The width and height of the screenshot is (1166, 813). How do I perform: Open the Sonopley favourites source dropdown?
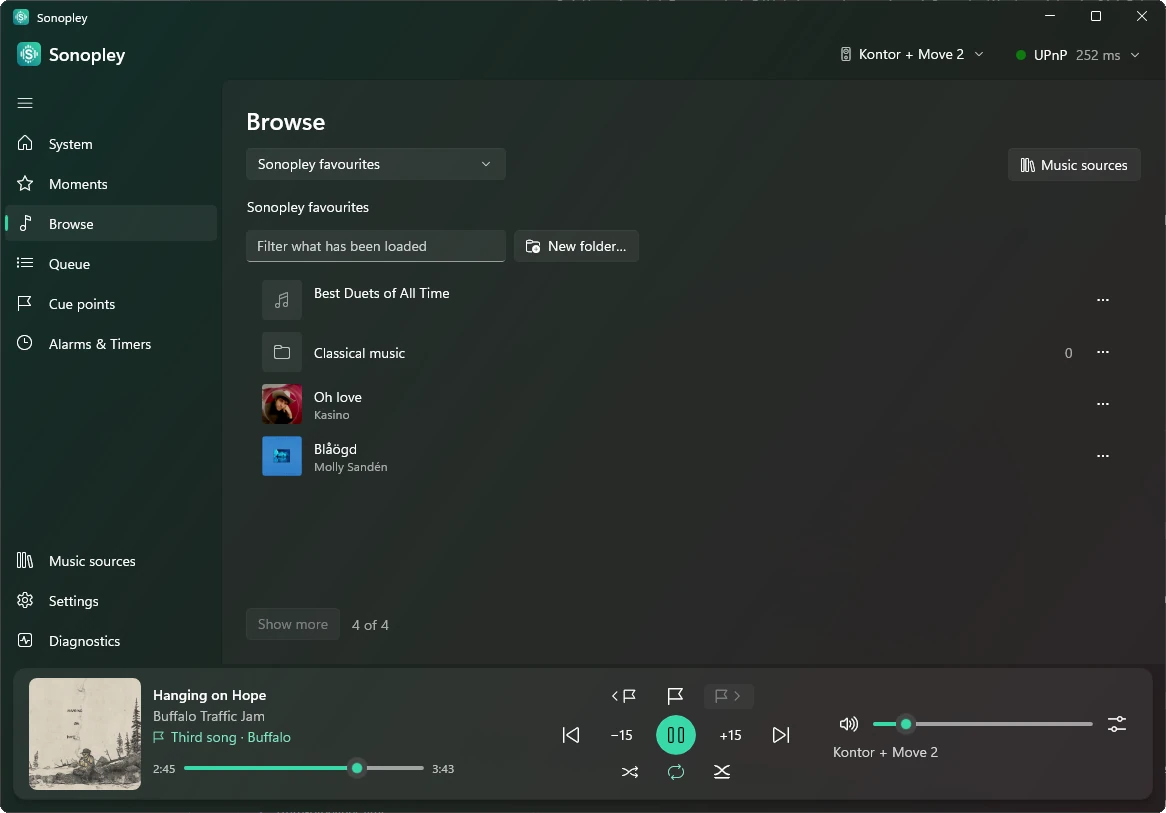pos(376,164)
